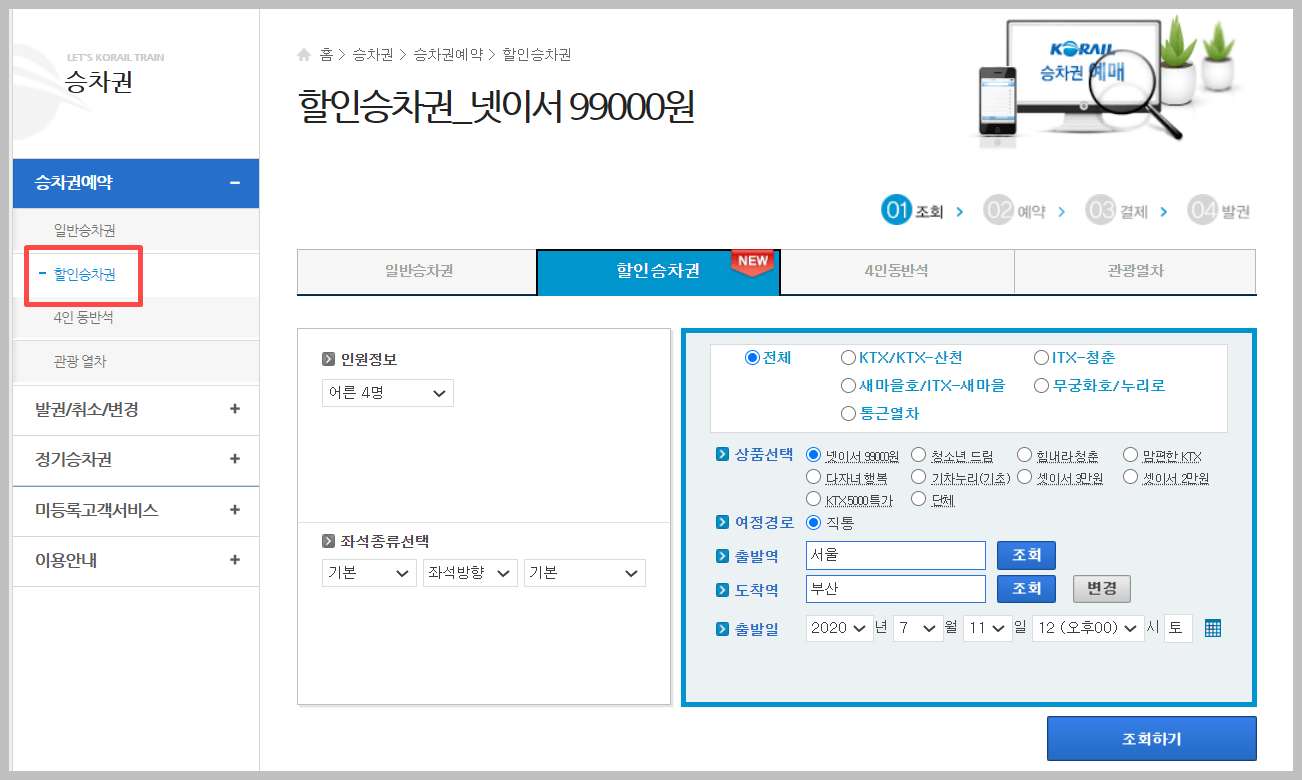
Task: Open 일반승차권 in the sidebar
Action: 85,230
